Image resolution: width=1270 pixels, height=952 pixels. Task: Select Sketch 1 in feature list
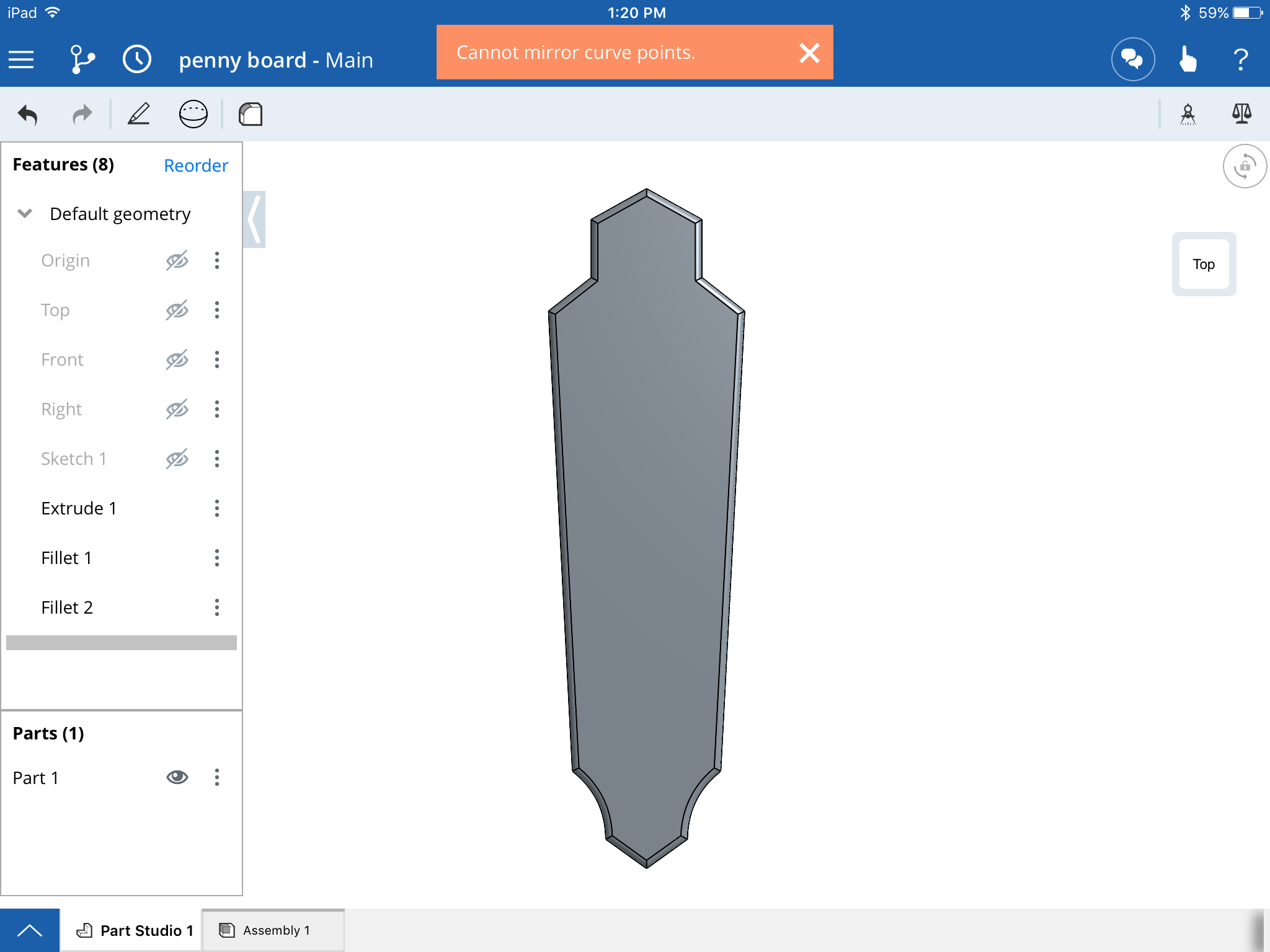click(x=74, y=459)
